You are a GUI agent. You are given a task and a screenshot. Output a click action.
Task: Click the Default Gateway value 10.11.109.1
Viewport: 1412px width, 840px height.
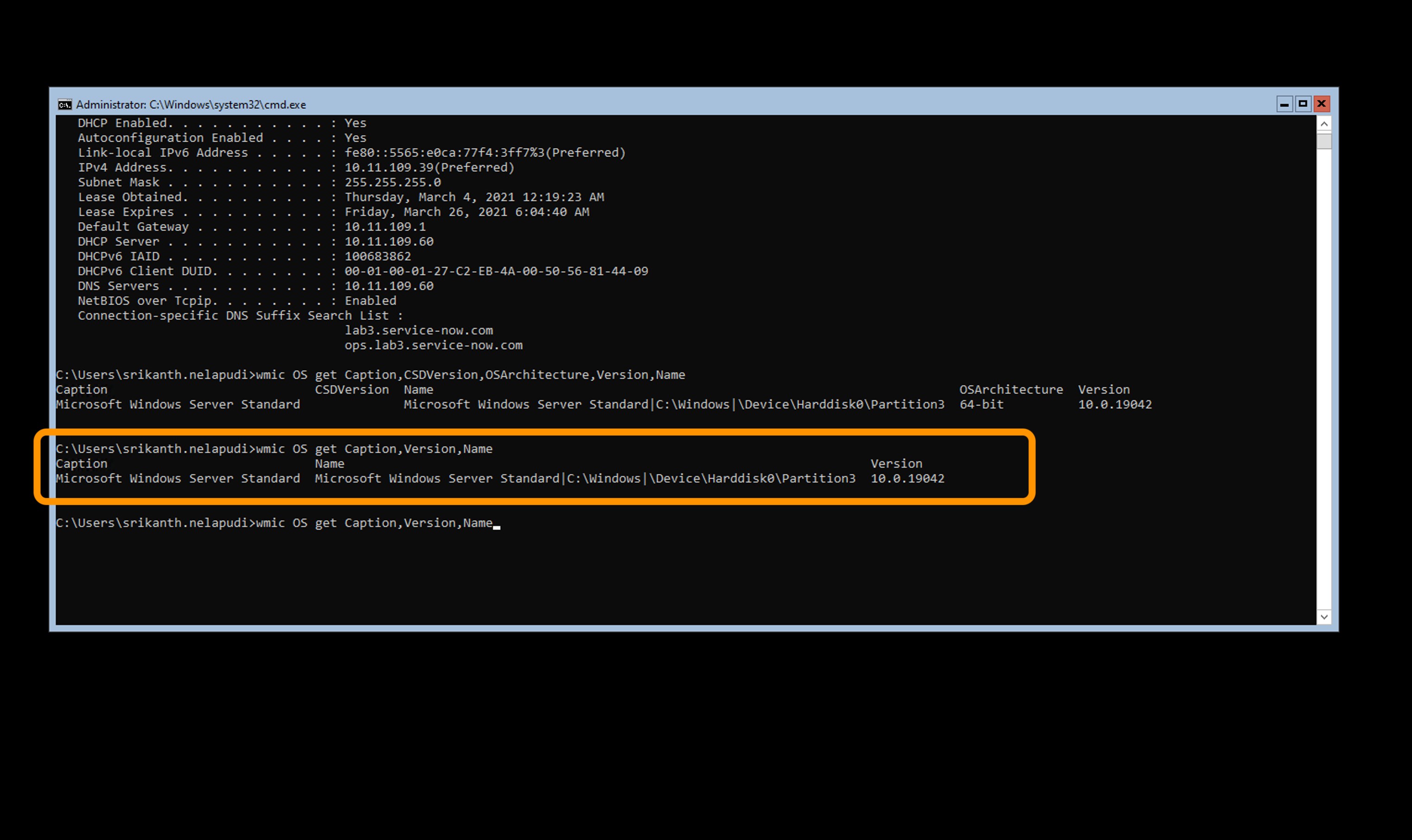point(385,227)
